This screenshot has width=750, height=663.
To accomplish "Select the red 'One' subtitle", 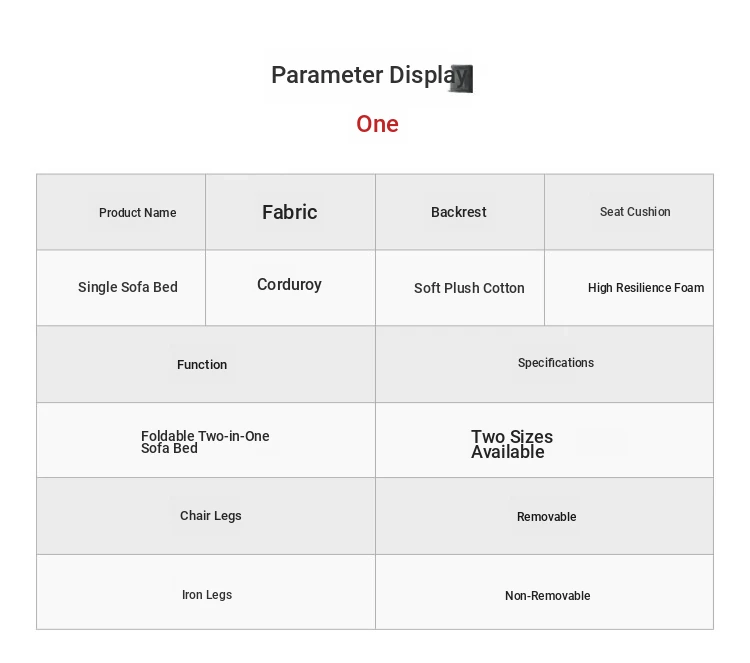I will 377,124.
